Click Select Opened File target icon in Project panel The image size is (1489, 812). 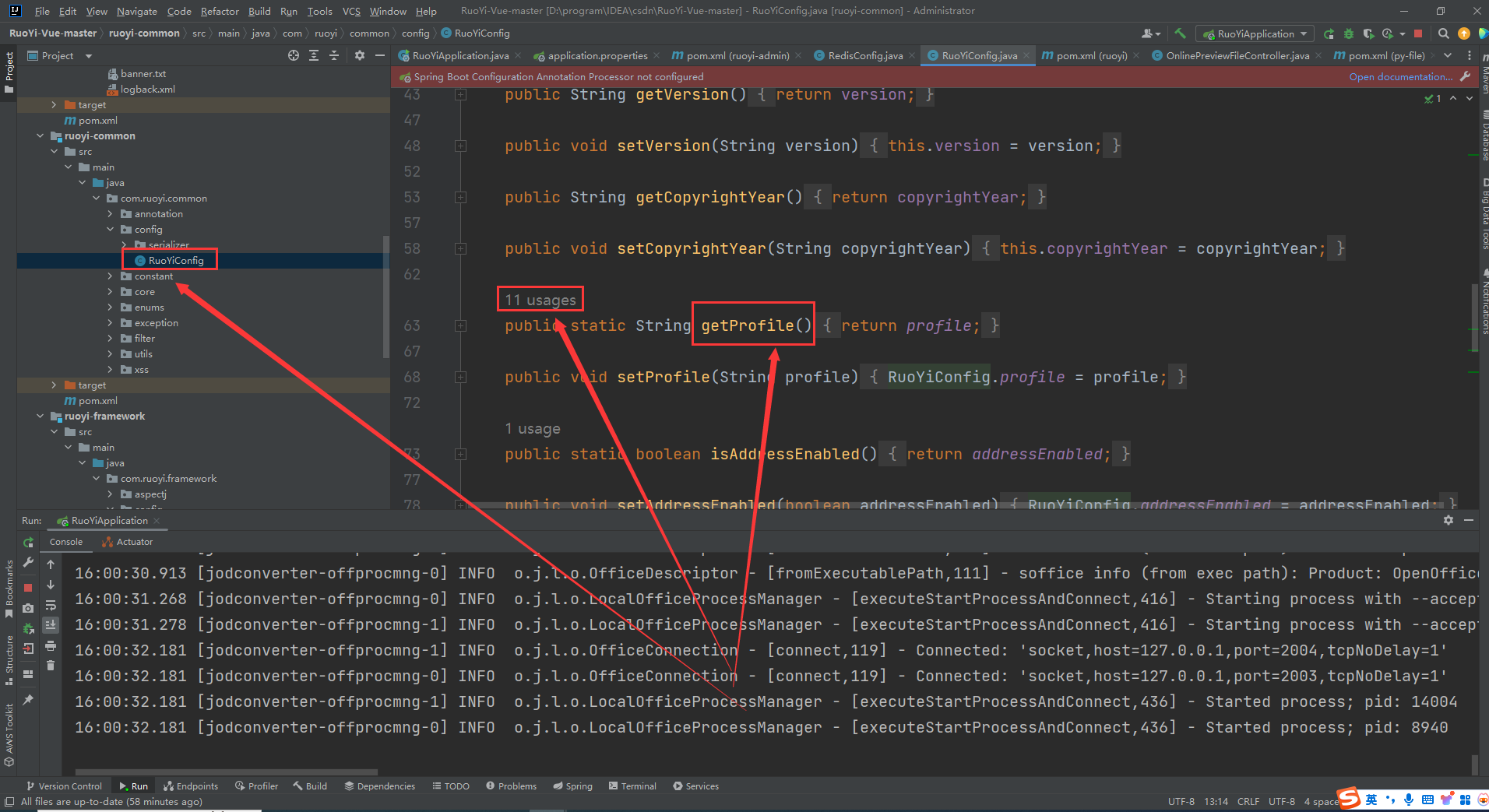click(294, 55)
